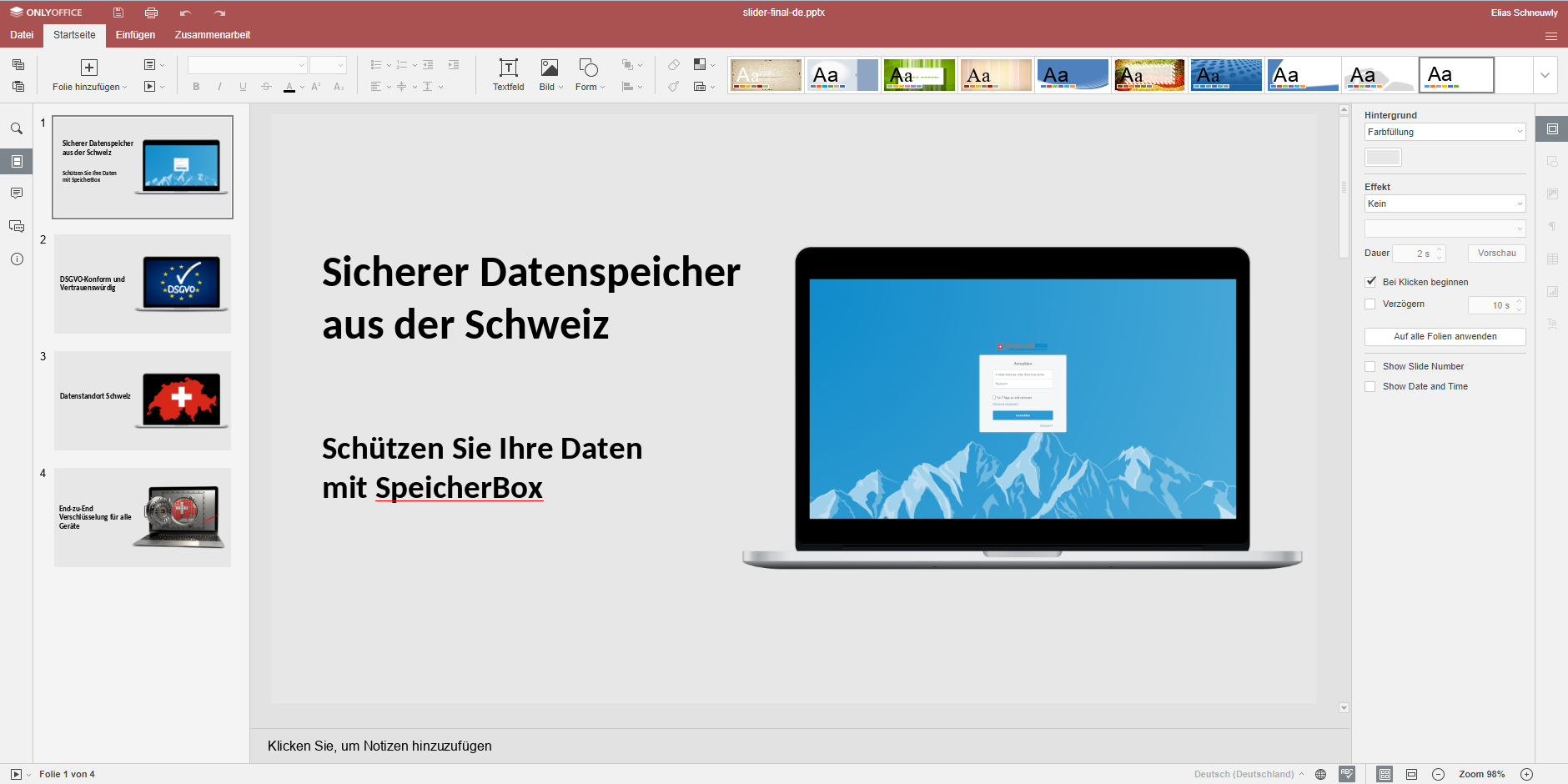The width and height of the screenshot is (1568, 784).
Task: Open the Hintergrund Farbfüllung dropdown
Action: [x=1445, y=132]
